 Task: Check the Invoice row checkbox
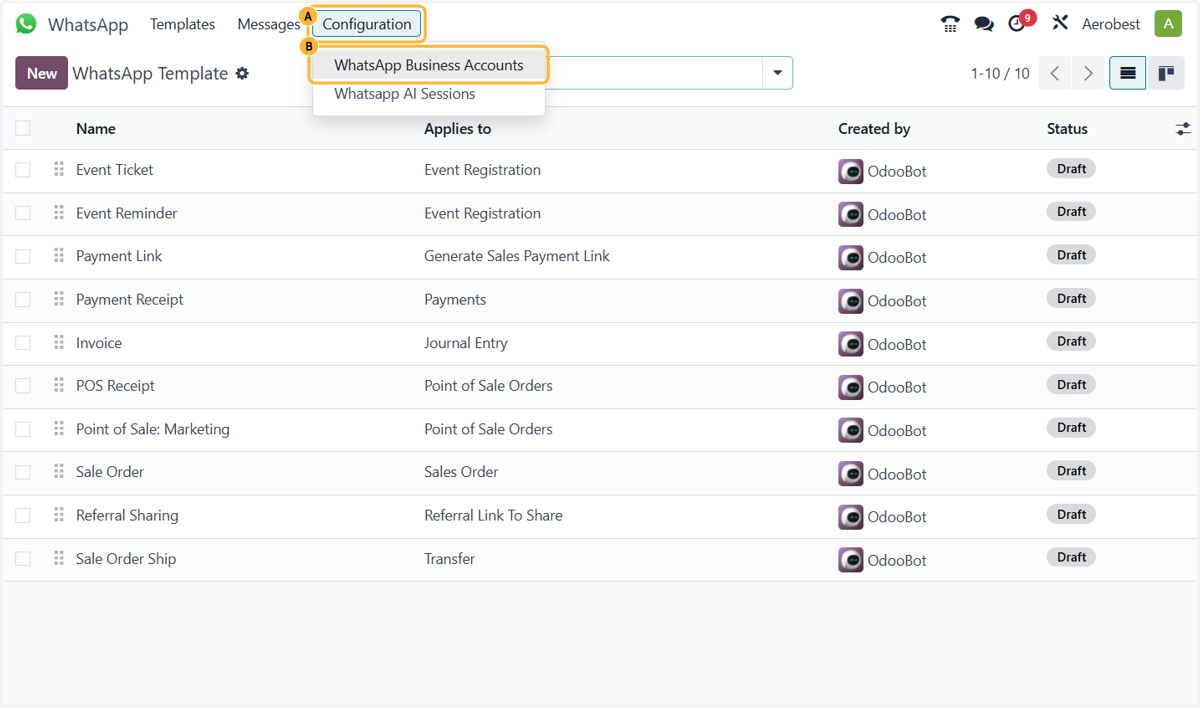[x=23, y=343]
